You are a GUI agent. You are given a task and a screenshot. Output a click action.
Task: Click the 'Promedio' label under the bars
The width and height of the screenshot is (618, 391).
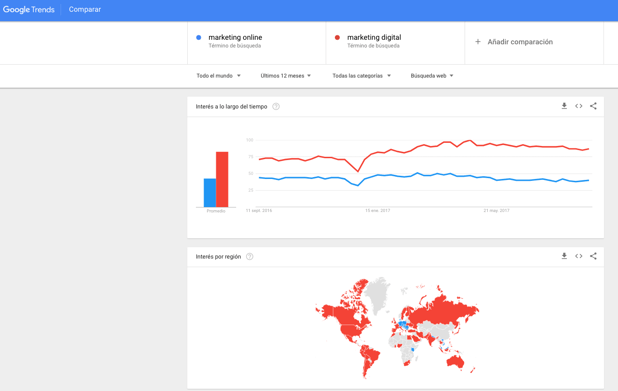point(216,211)
